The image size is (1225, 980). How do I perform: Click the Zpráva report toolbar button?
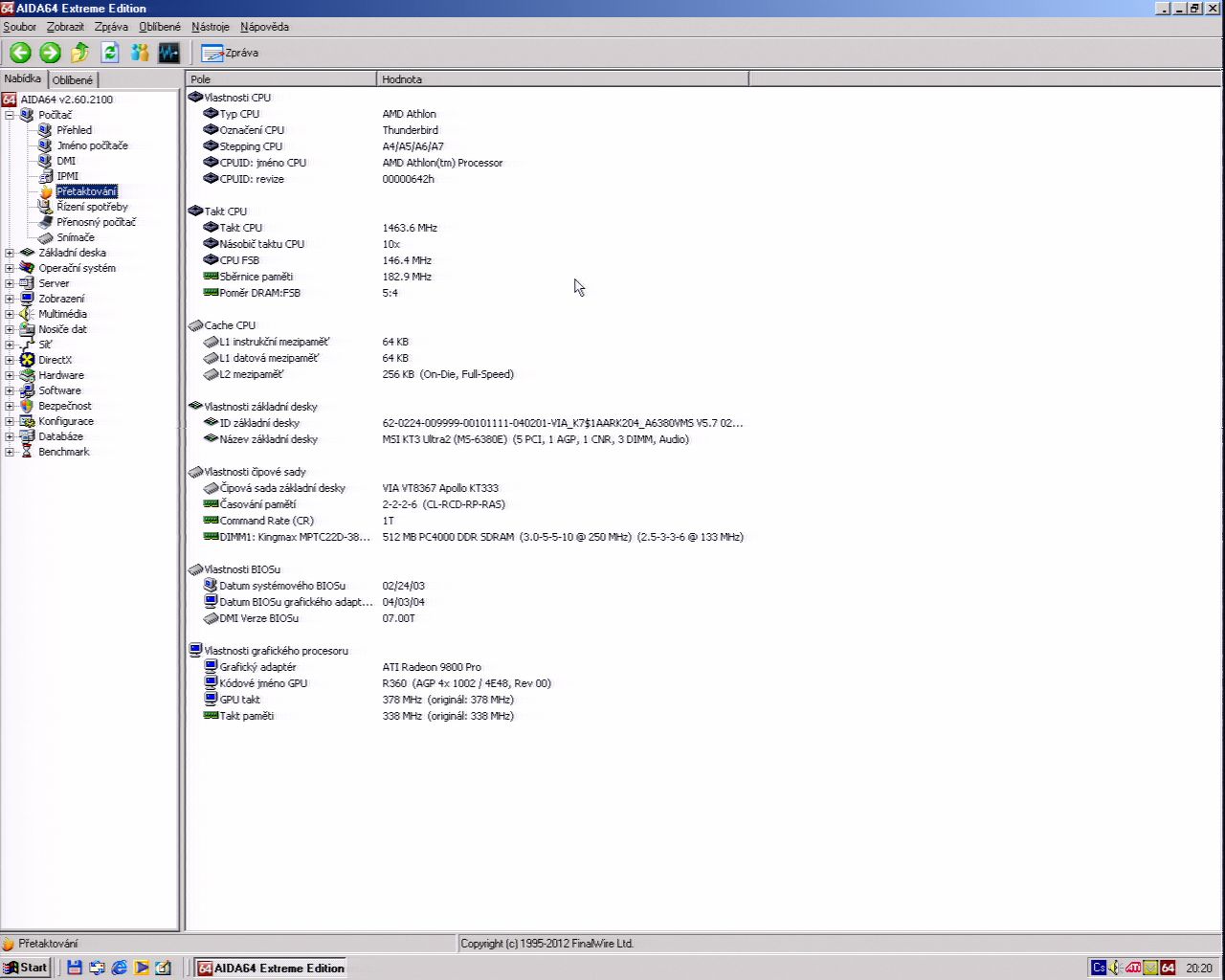coord(230,53)
